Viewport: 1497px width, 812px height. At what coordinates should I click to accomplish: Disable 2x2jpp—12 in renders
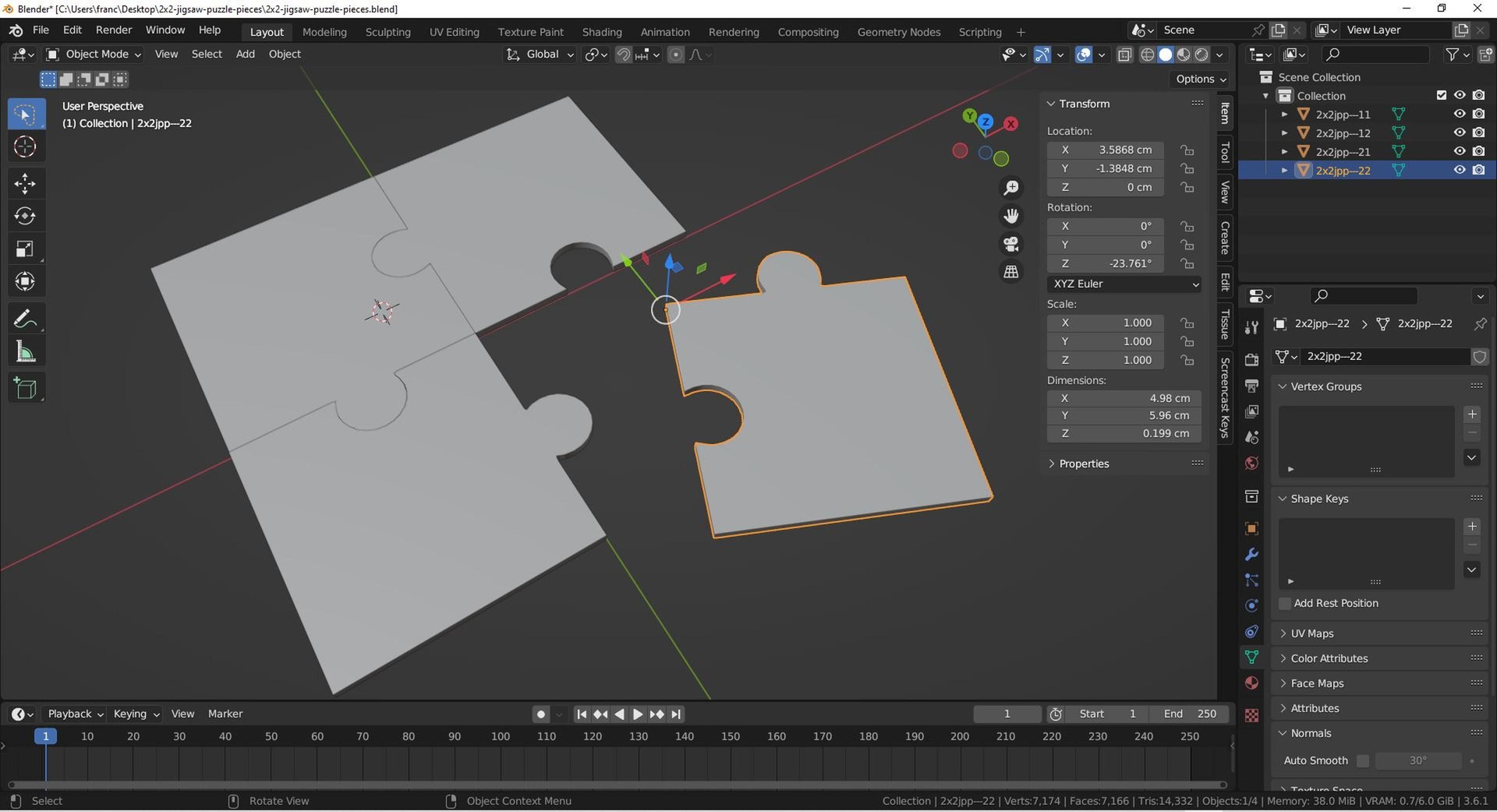[1478, 132]
